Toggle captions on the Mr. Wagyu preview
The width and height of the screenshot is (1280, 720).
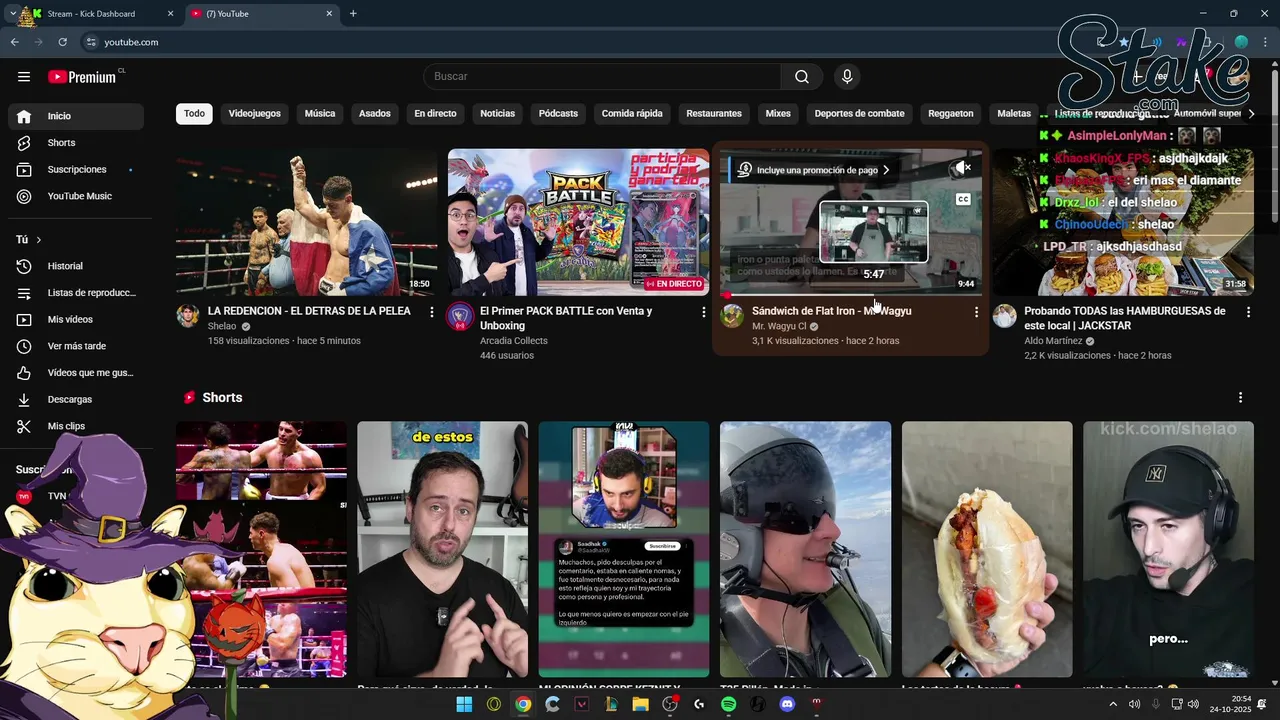point(963,199)
